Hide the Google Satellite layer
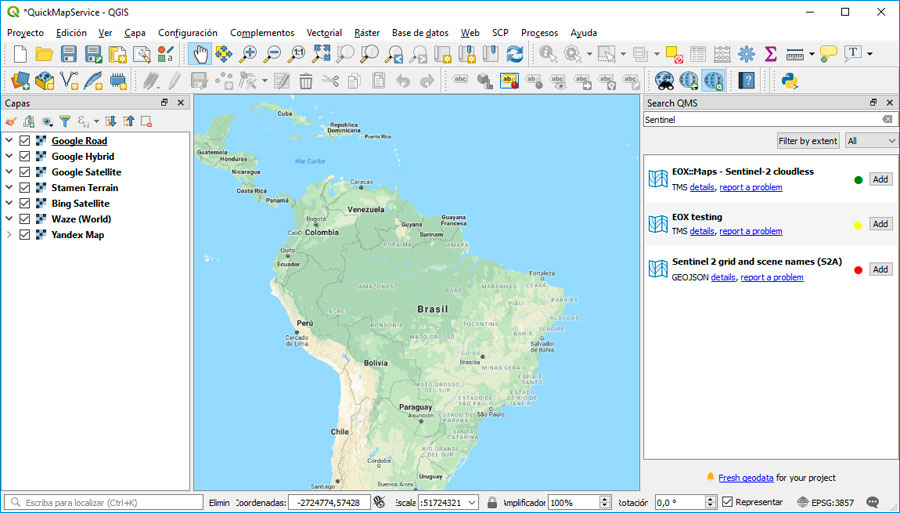The image size is (900, 513). pyautogui.click(x=25, y=172)
